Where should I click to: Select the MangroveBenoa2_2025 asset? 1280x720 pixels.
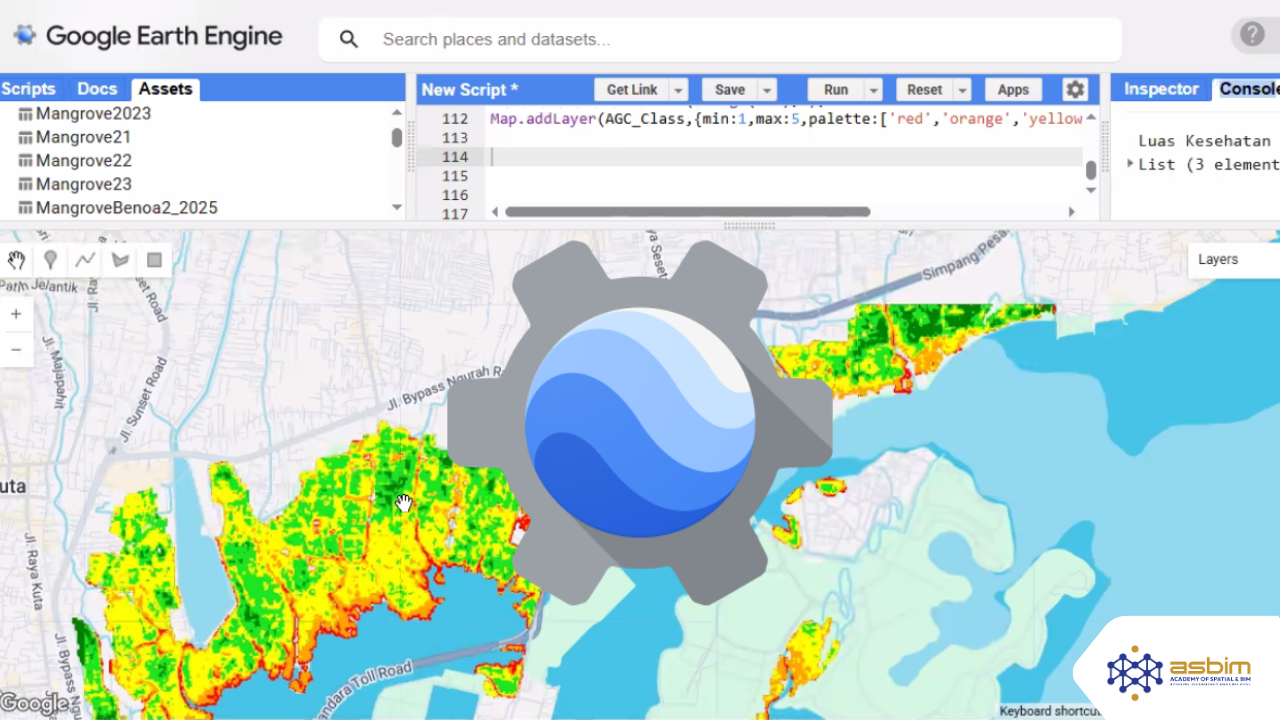126,208
